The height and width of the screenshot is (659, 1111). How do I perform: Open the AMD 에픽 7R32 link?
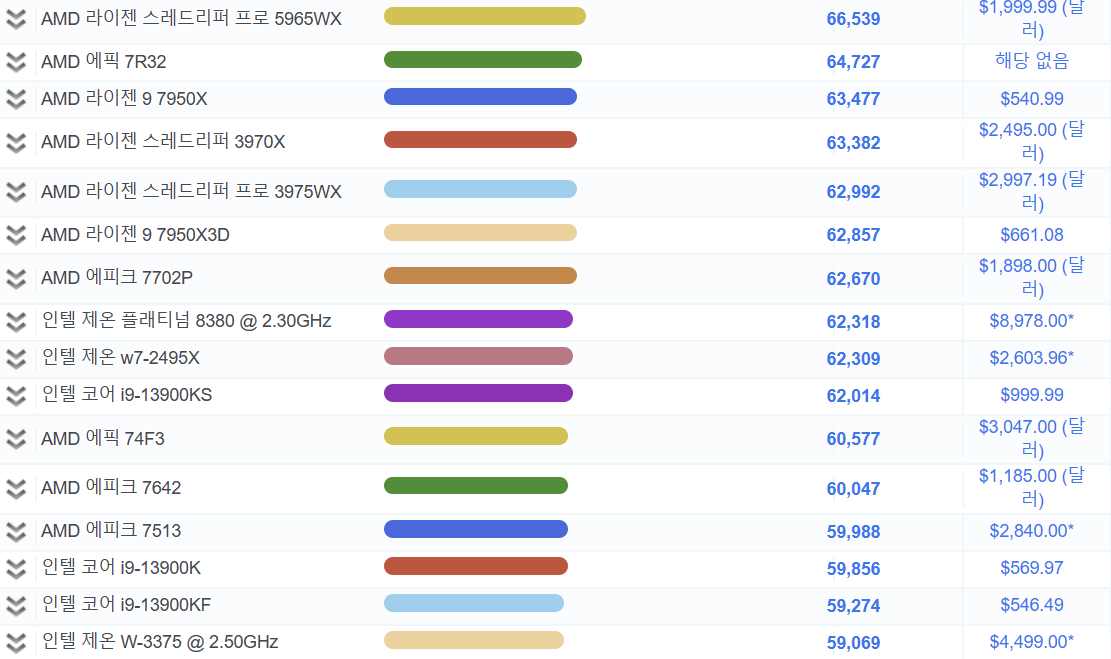103,62
